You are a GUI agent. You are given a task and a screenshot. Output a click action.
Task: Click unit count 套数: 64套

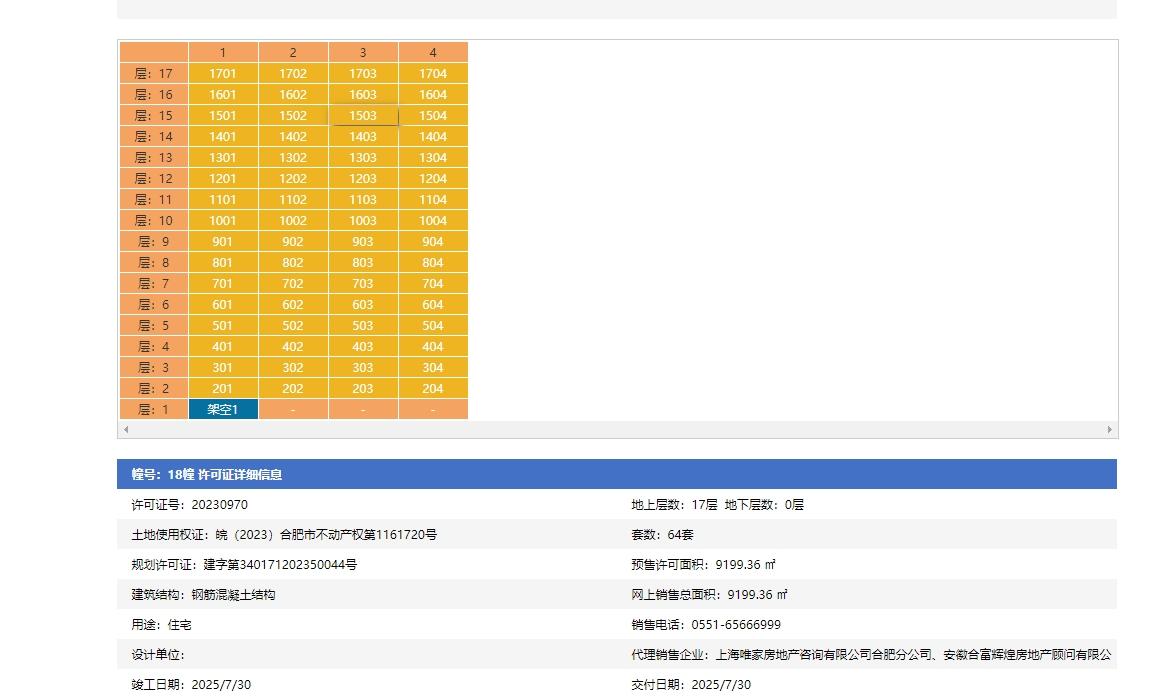(x=662, y=534)
